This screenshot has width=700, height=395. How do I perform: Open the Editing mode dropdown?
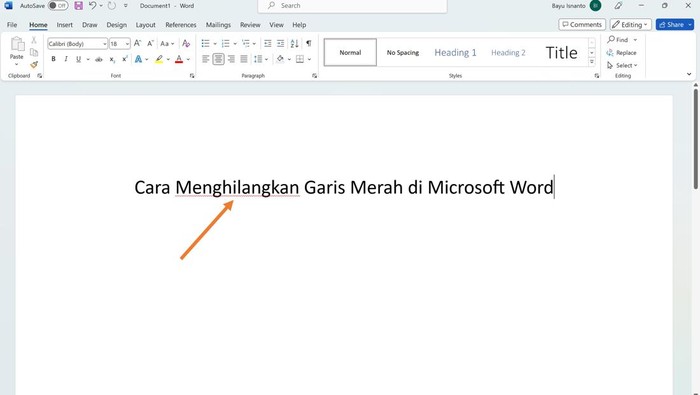[x=631, y=25]
